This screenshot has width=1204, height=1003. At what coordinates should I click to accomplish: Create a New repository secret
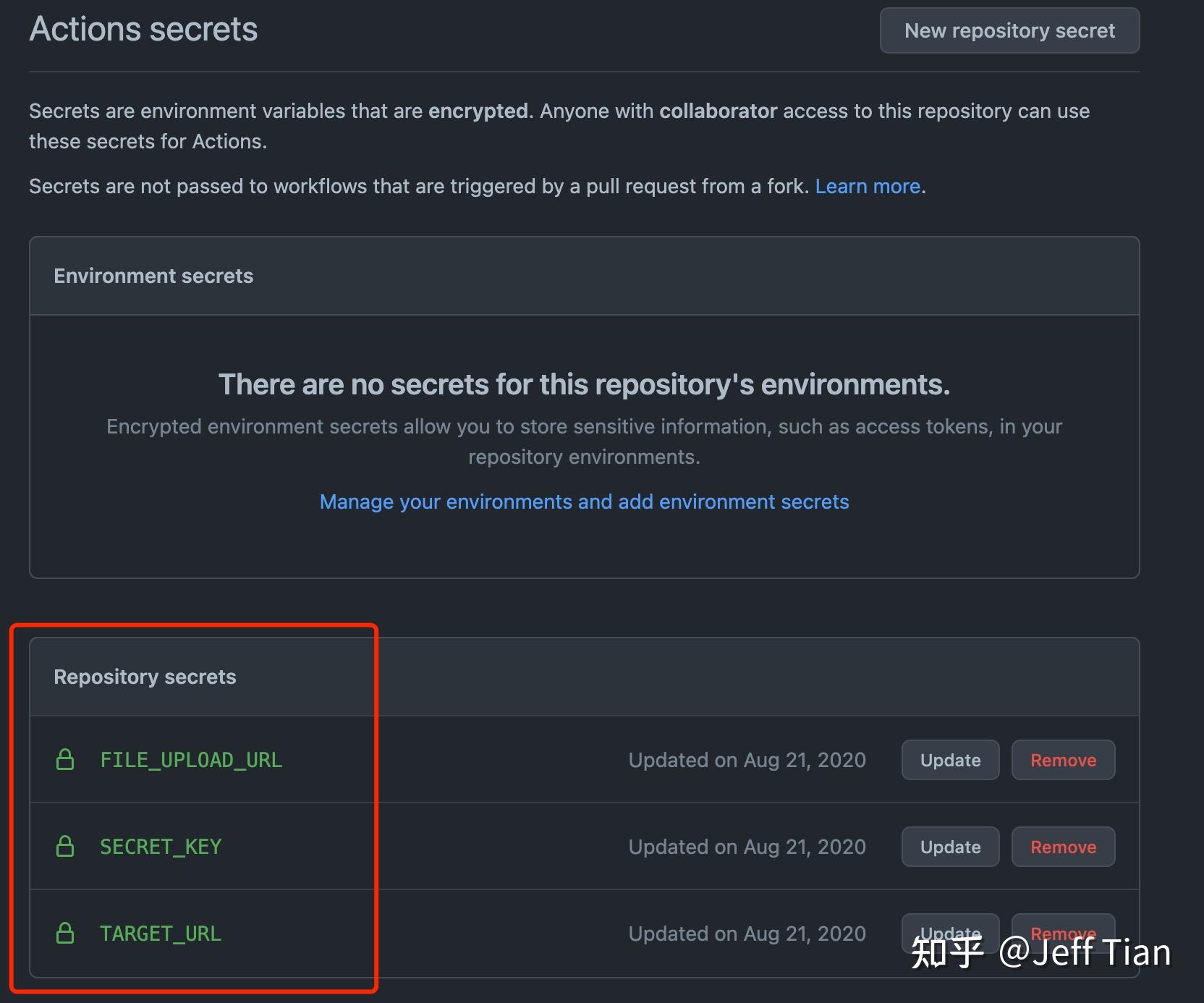[1009, 30]
